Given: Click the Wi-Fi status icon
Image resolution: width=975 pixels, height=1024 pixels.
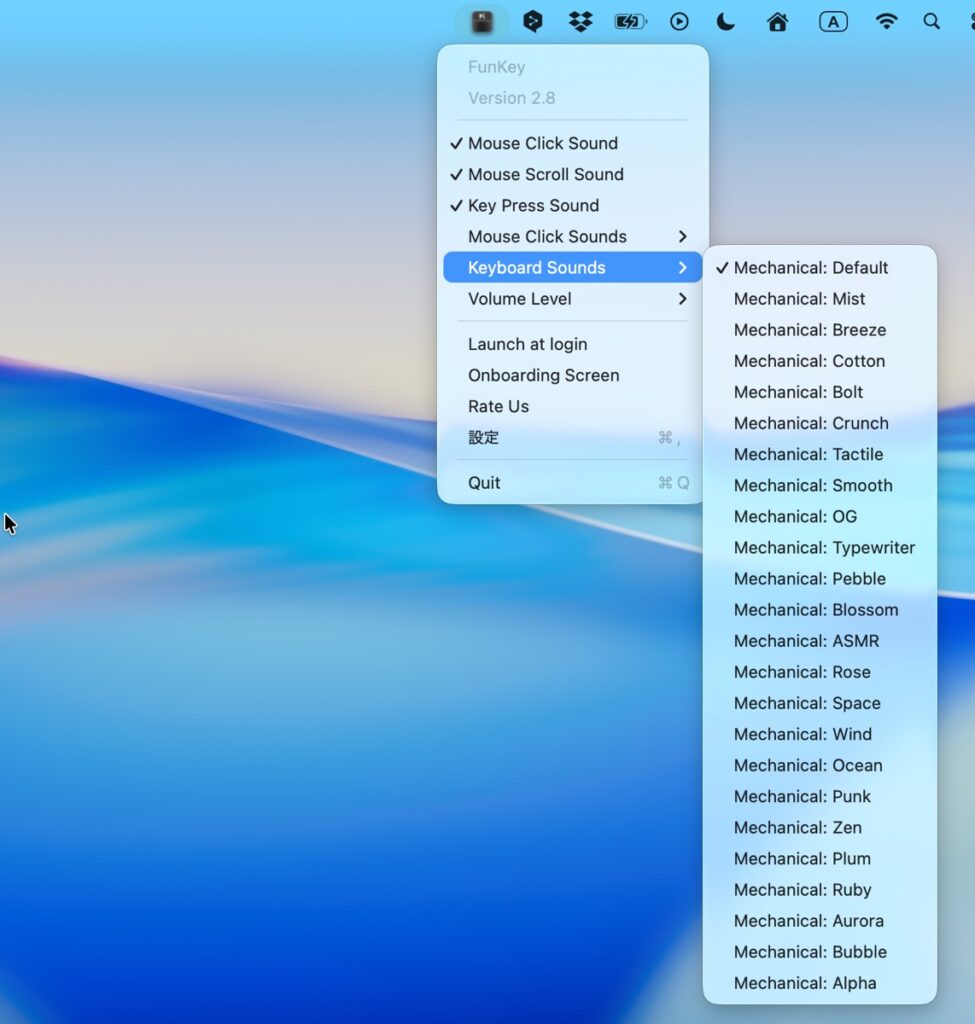Looking at the screenshot, I should click(886, 21).
